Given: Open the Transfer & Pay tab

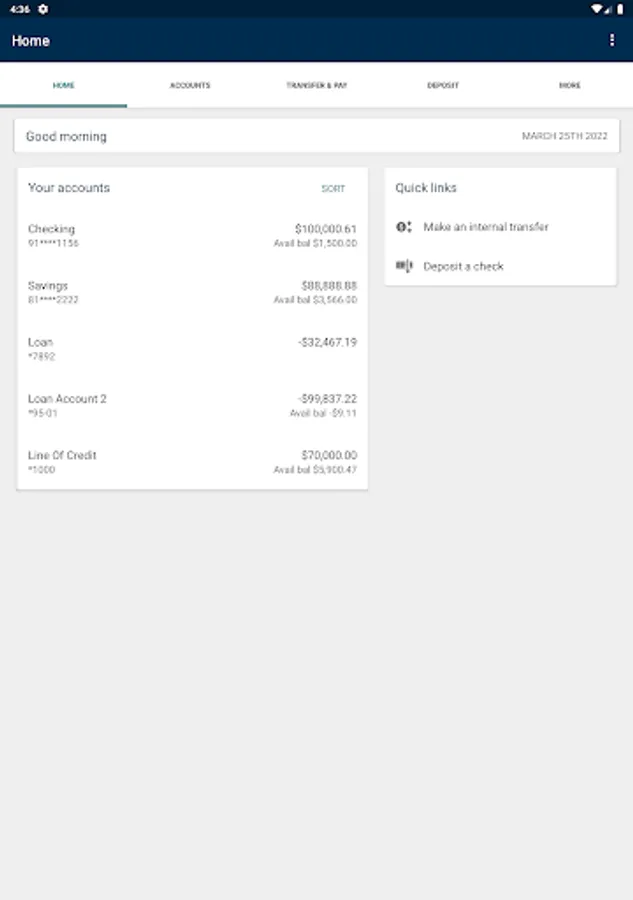Looking at the screenshot, I should [x=316, y=86].
